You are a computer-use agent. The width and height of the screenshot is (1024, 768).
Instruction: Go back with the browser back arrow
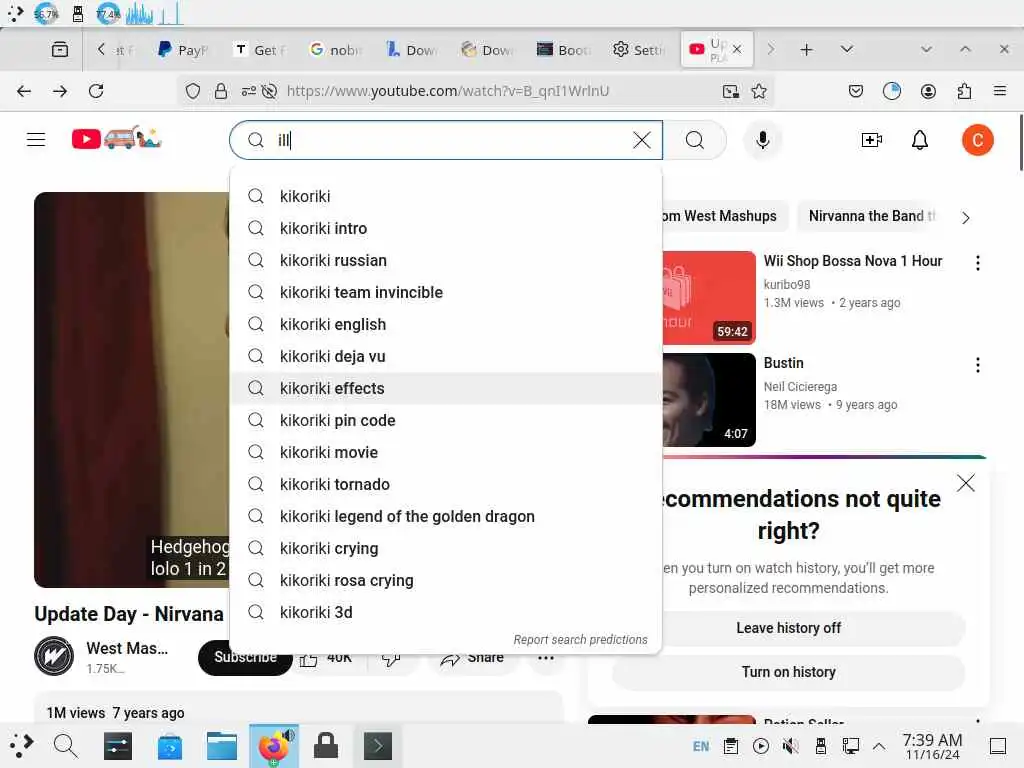coord(24,91)
